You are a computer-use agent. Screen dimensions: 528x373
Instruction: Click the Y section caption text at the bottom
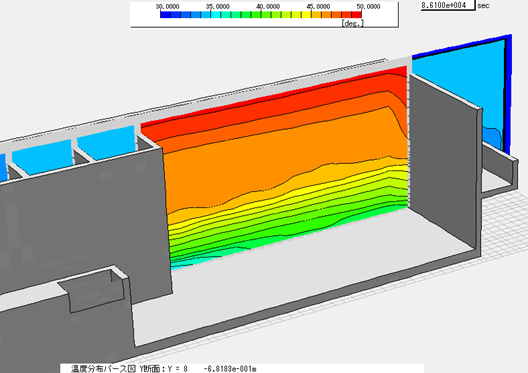coord(163,369)
